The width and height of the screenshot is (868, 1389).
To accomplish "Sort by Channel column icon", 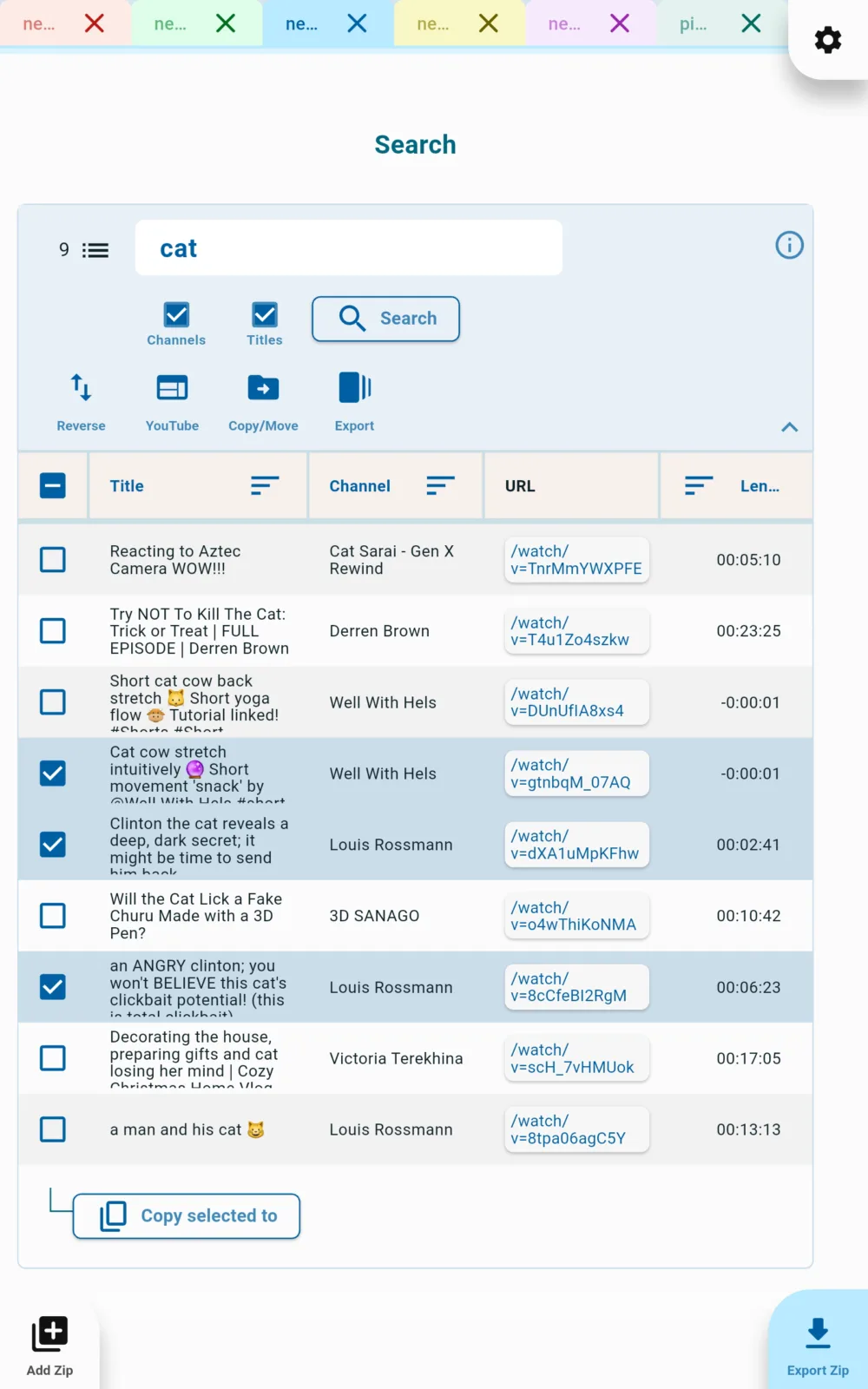I will tap(441, 485).
